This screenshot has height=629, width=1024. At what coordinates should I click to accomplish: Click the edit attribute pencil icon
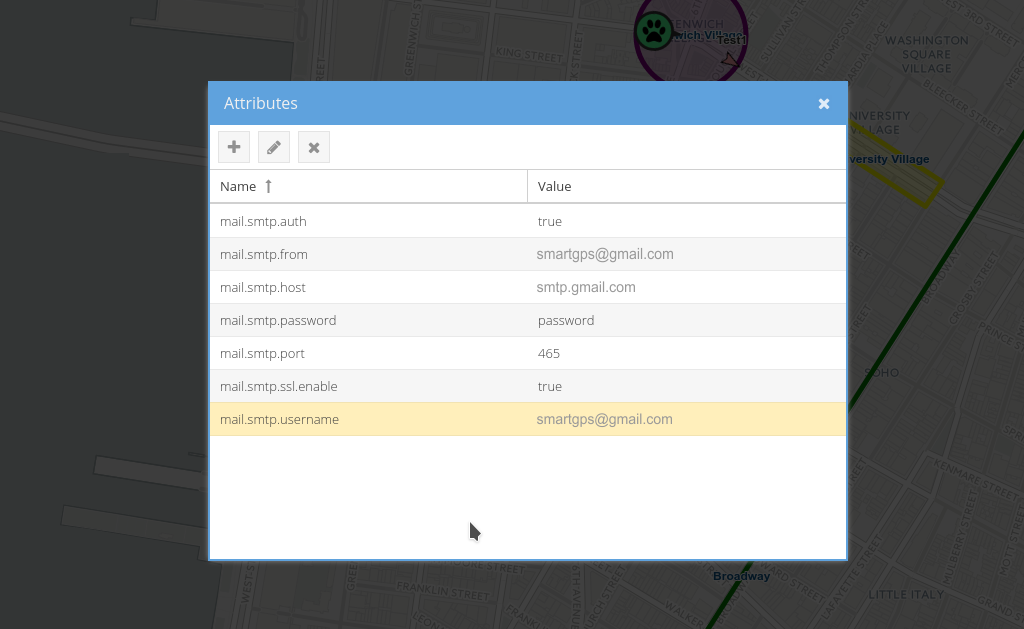click(274, 147)
